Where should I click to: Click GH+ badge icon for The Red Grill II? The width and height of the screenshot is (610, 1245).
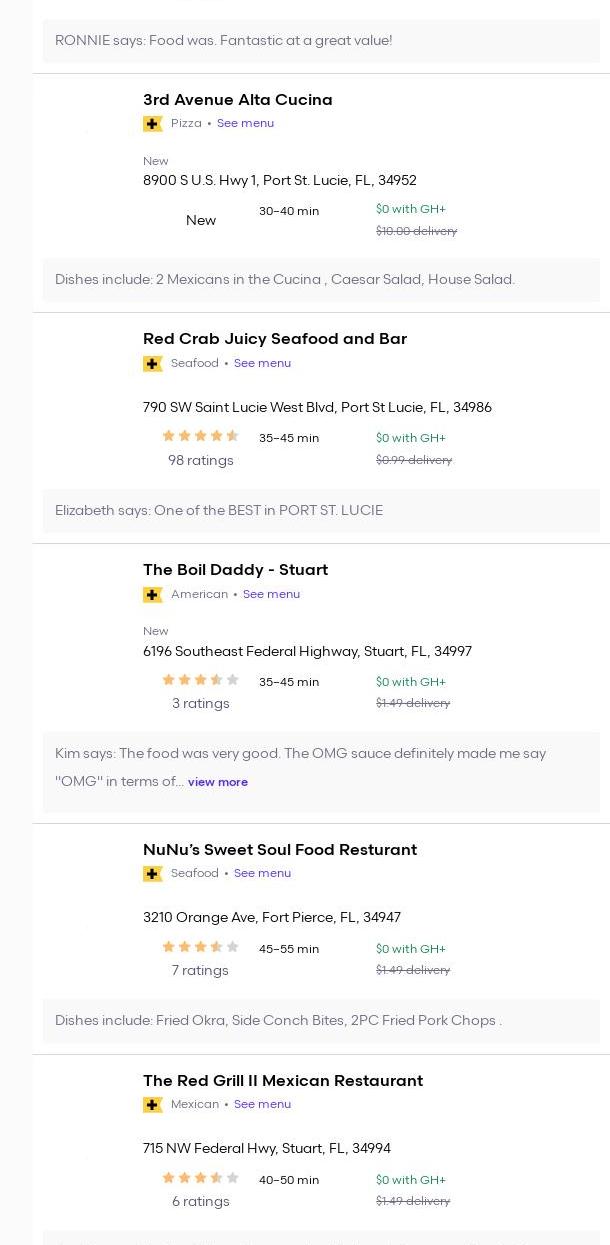pos(152,1105)
